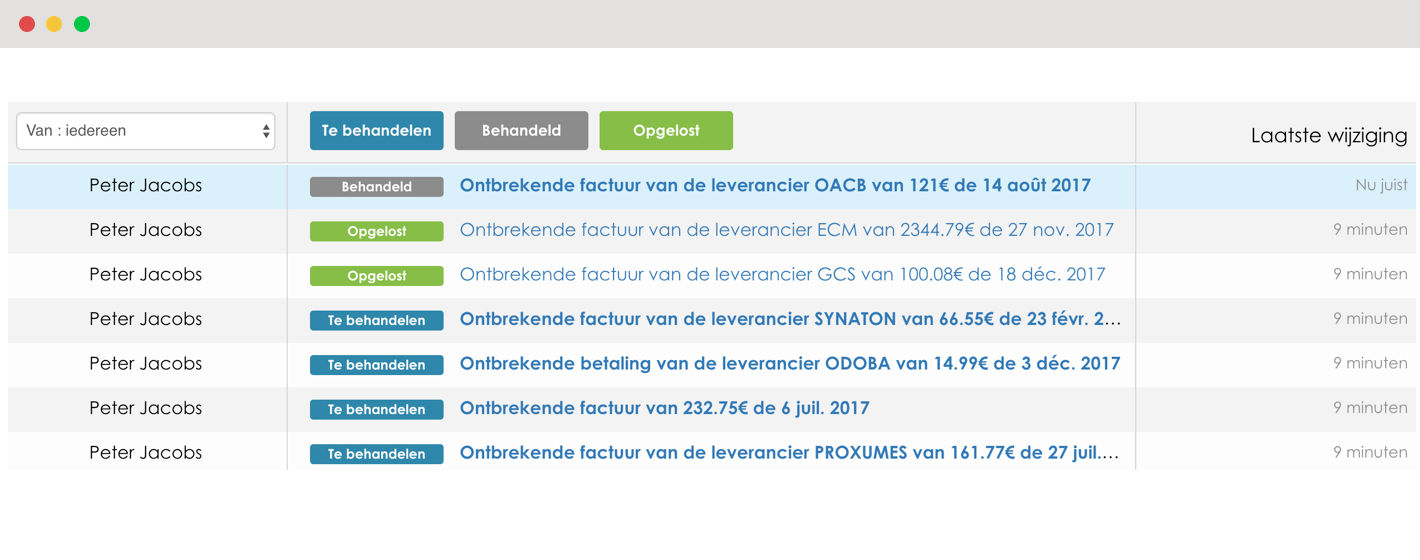This screenshot has height=560, width=1420.
Task: Open the 232.75€ invoice of 6 juil. 2017
Action: coord(665,408)
